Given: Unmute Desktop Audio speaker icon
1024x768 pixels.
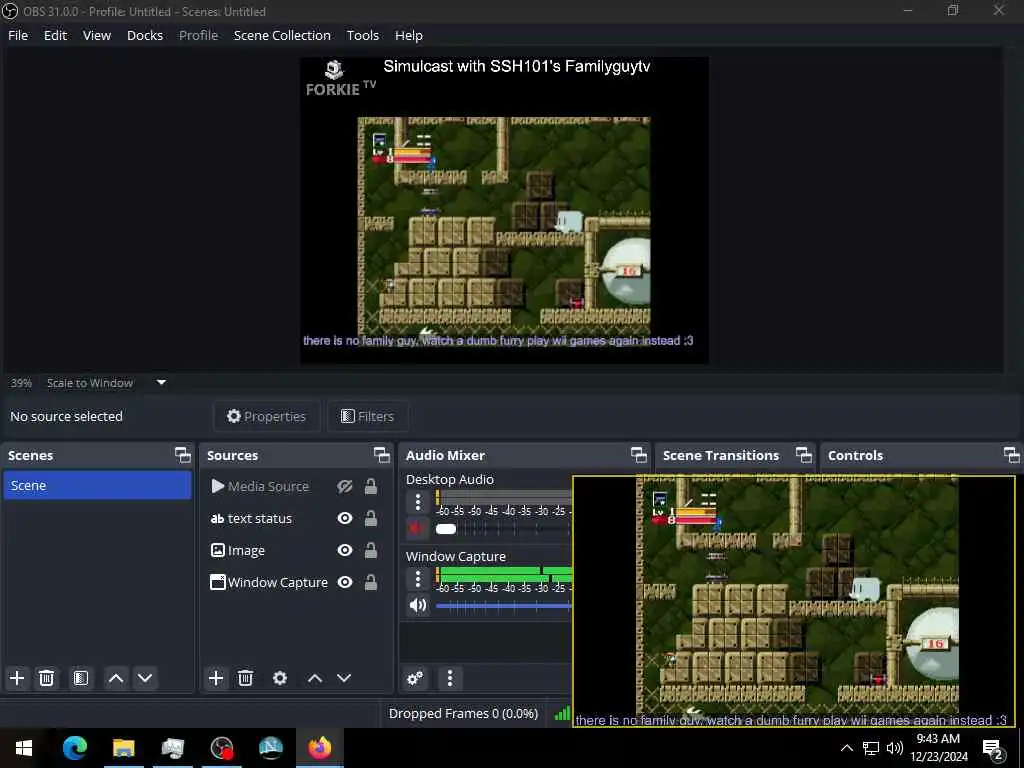Looking at the screenshot, I should [x=417, y=528].
